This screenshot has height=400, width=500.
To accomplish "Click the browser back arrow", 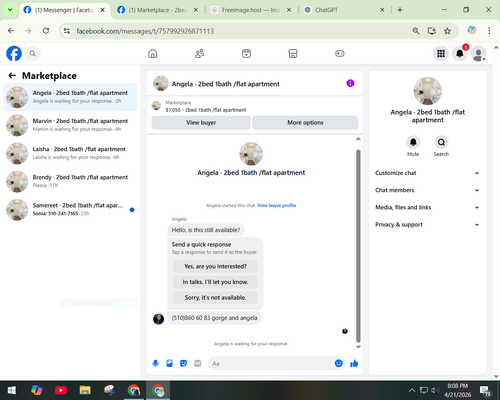I will pos(11,31).
